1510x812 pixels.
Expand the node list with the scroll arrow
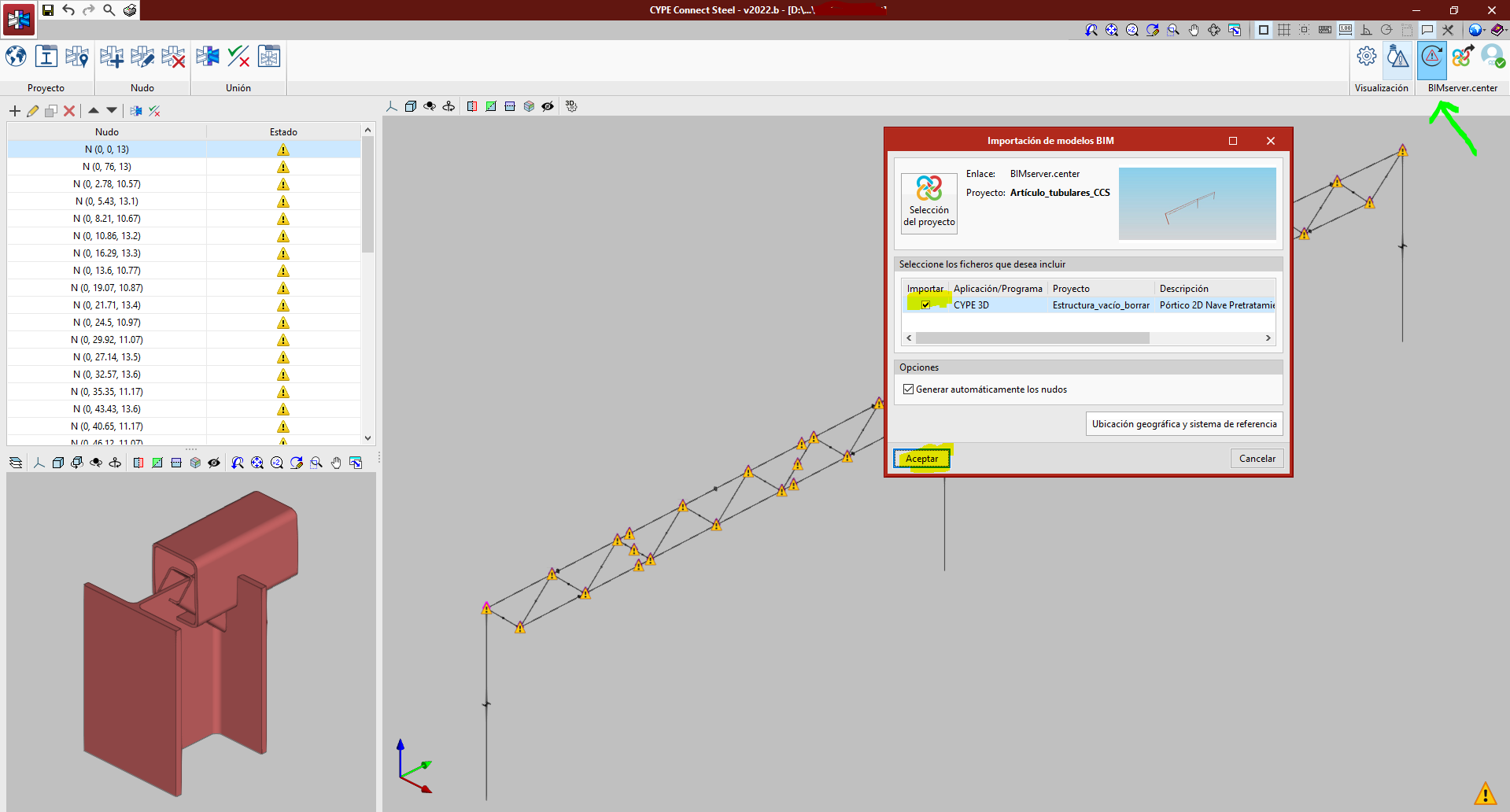(367, 438)
